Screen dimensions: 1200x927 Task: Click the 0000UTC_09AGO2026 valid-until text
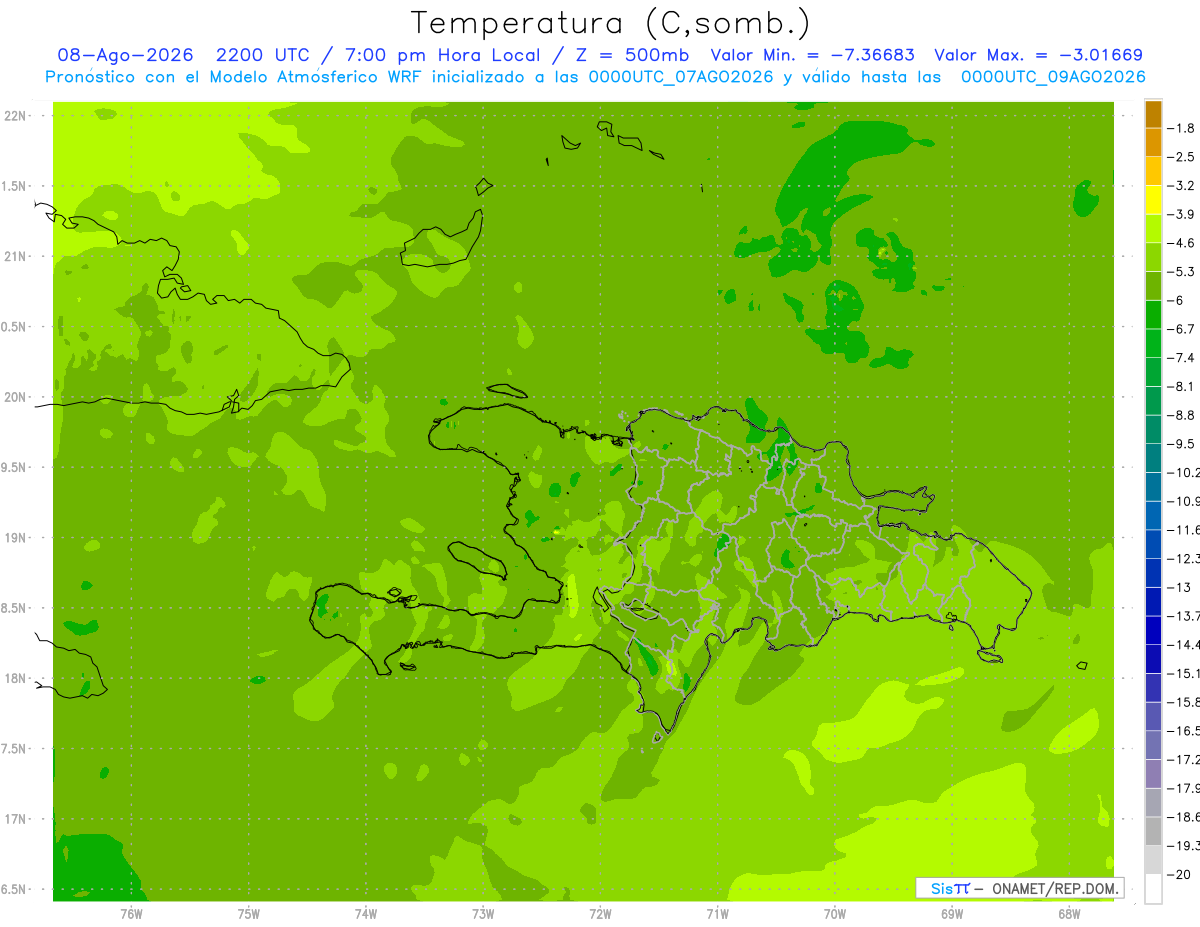1053,76
